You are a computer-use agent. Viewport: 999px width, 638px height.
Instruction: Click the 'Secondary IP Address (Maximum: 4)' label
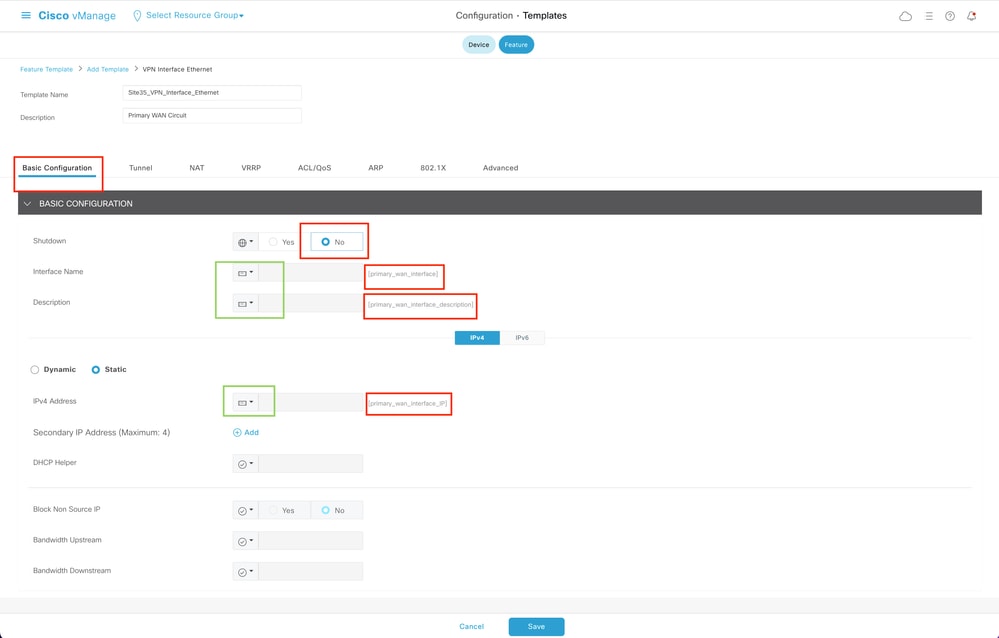point(101,433)
